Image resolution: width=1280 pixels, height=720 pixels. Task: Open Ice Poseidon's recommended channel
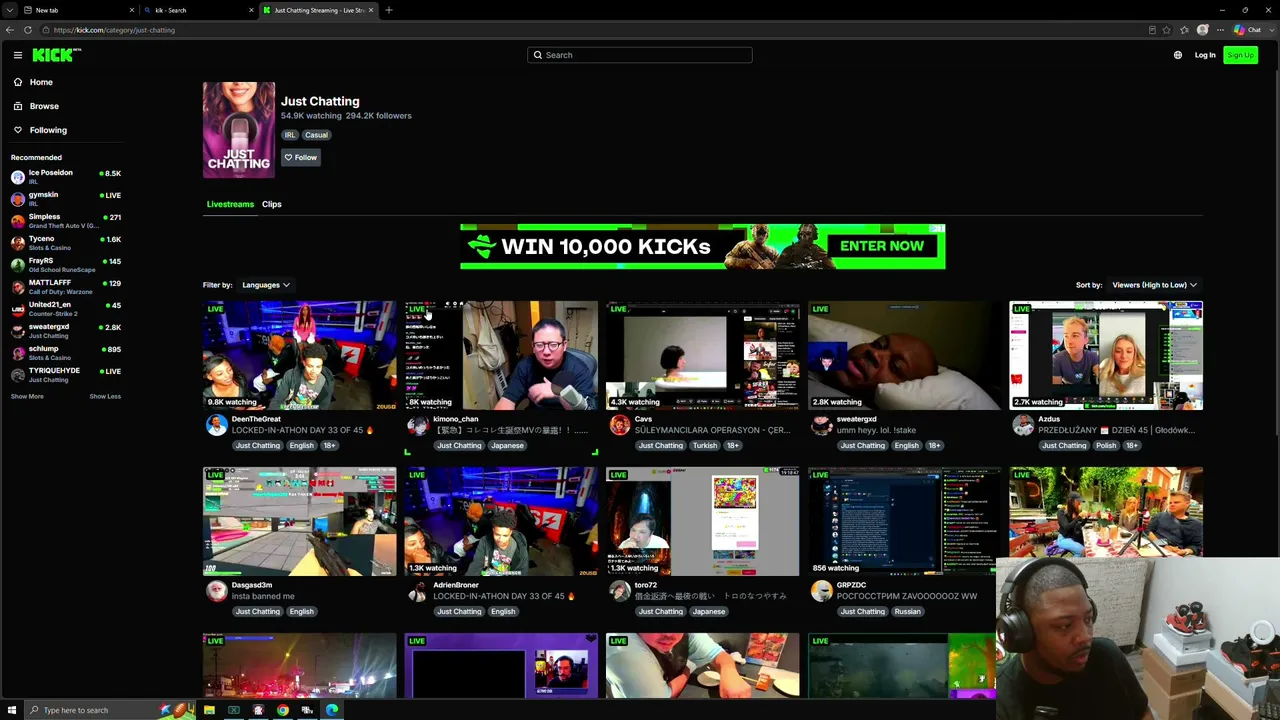(x=65, y=177)
